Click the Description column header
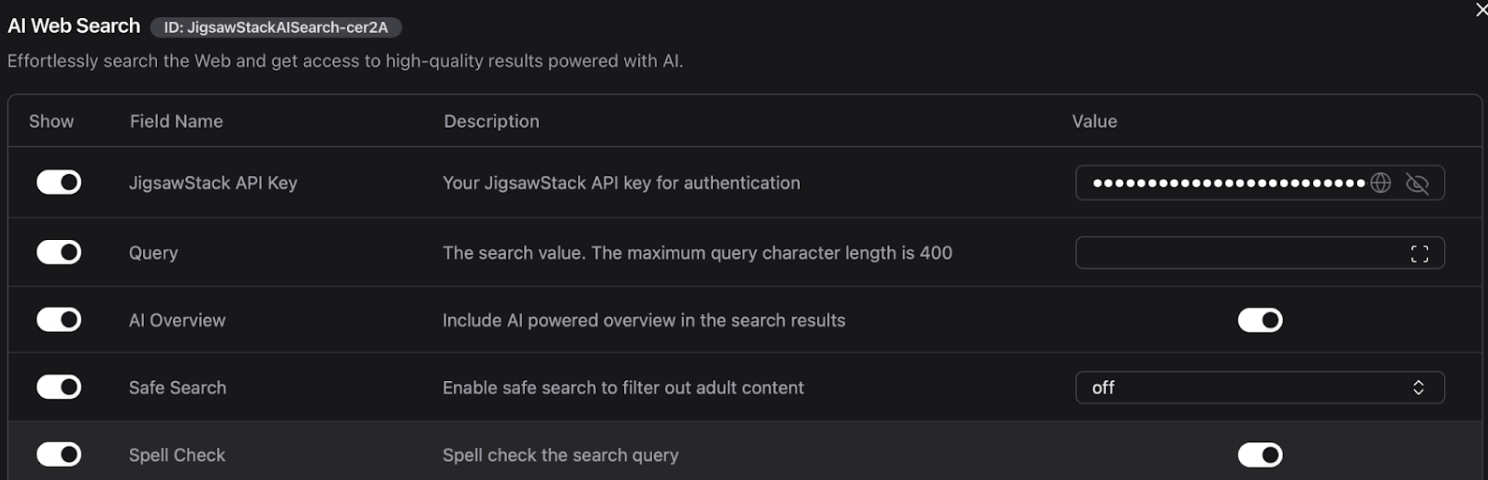Image resolution: width=1488 pixels, height=480 pixels. tap(491, 121)
